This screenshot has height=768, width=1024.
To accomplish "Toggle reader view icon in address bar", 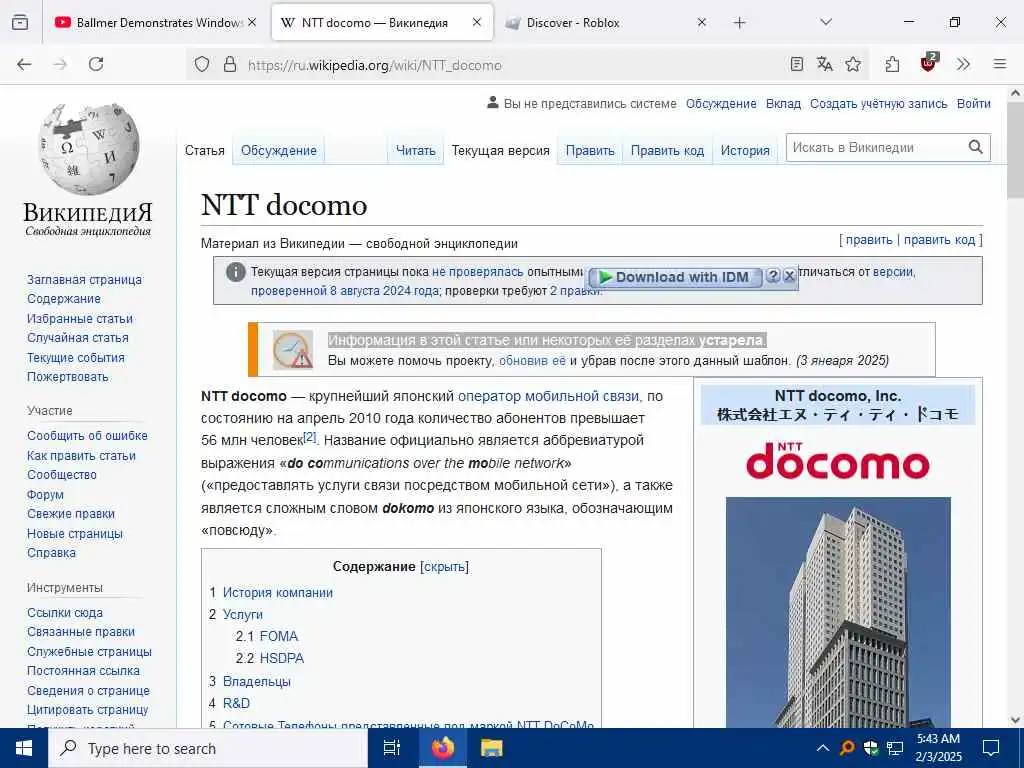I will (797, 64).
